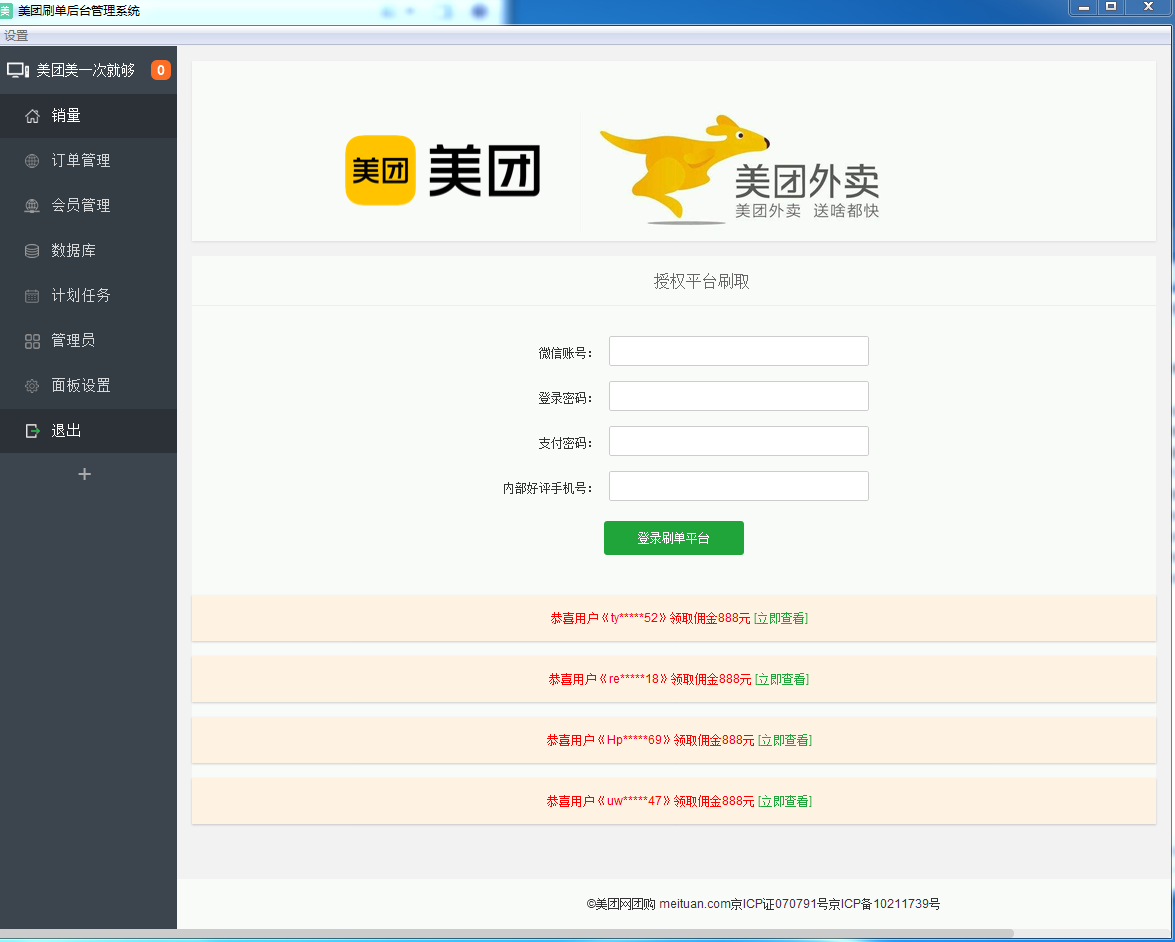This screenshot has height=942, width=1175.
Task: Maximize the window
Action: click(x=1111, y=7)
